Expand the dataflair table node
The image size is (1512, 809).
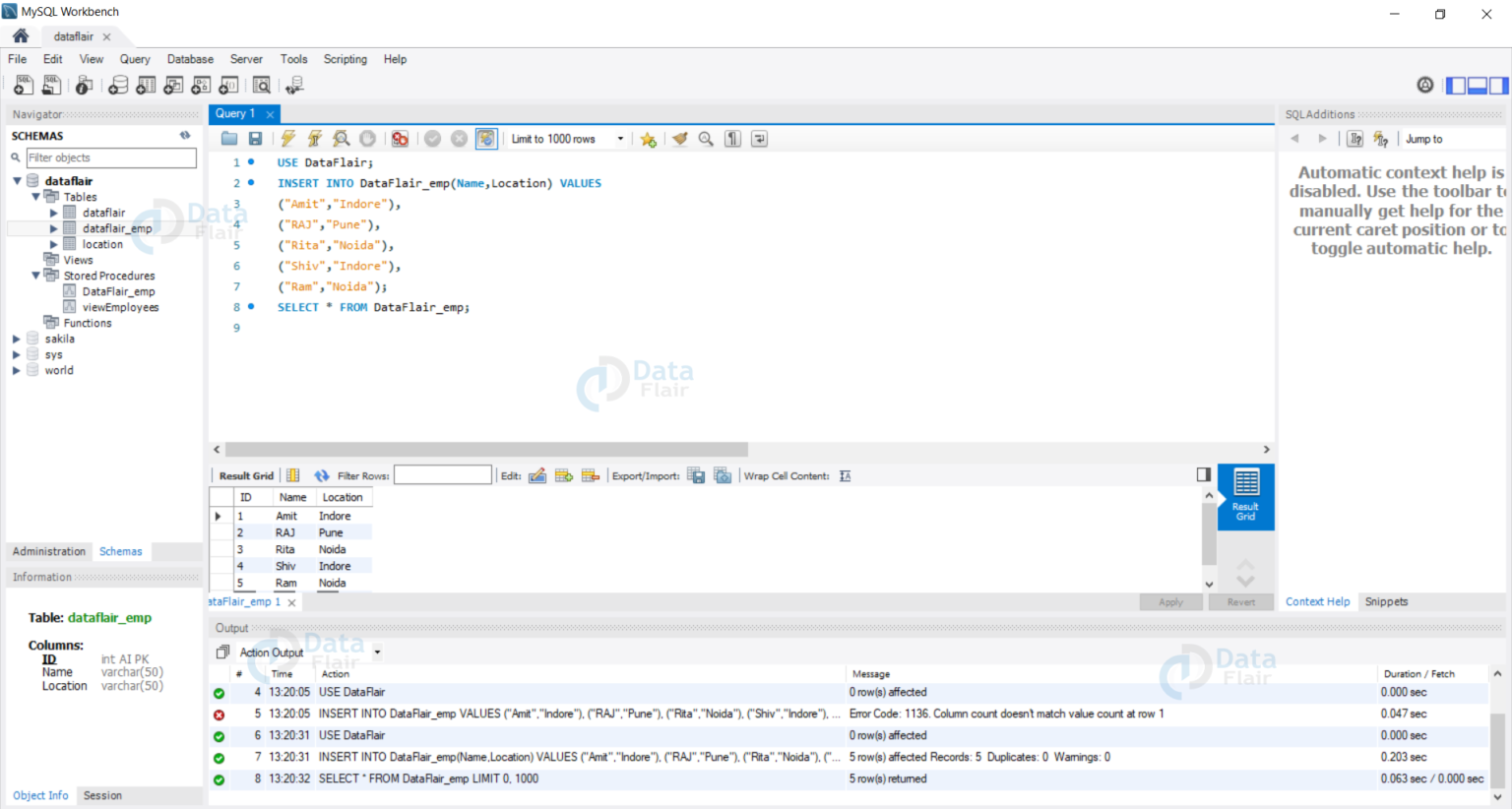click(54, 213)
